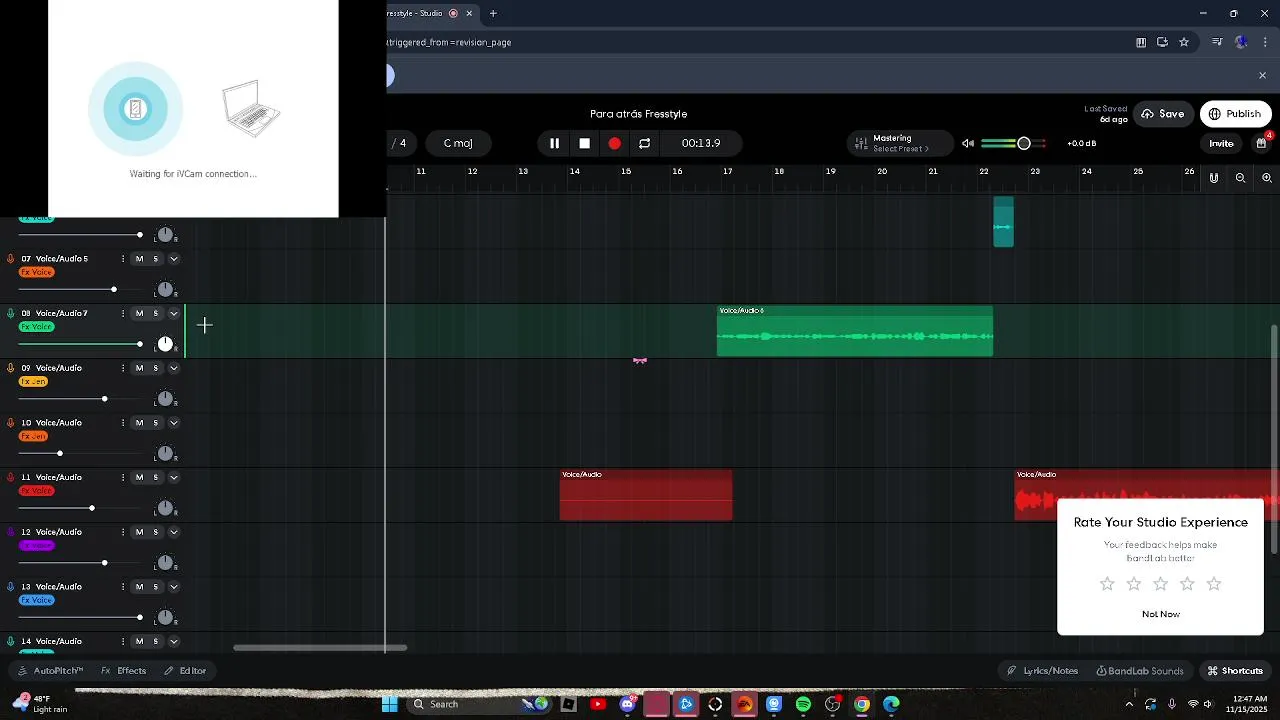This screenshot has height=720, width=1280.
Task: Open three-dot menu of track 09
Action: click(123, 368)
